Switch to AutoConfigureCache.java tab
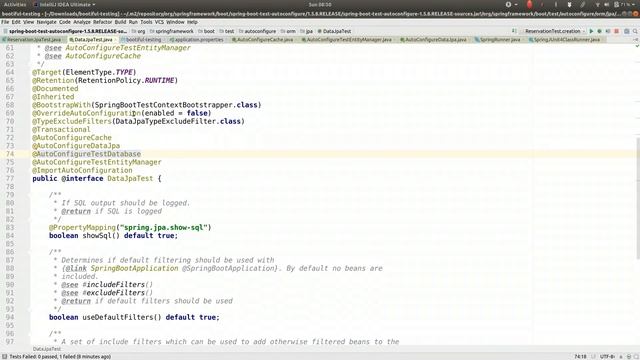 [x=264, y=40]
